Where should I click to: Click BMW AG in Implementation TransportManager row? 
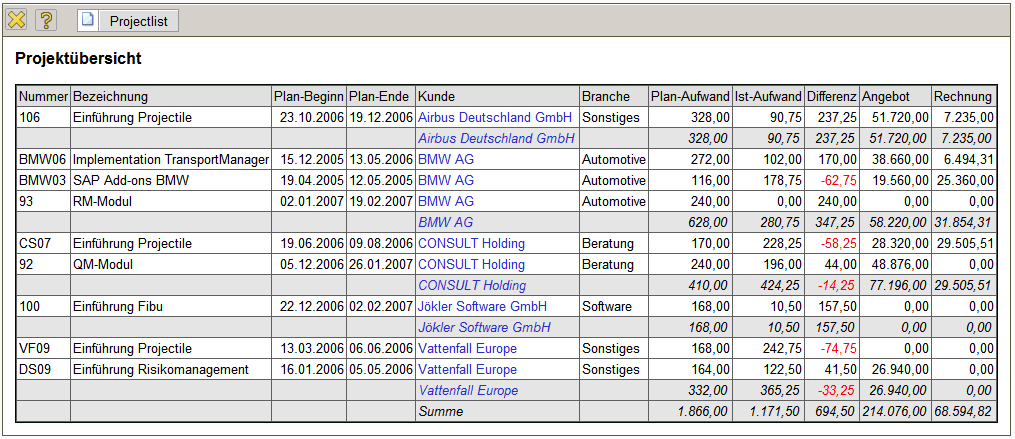point(446,160)
